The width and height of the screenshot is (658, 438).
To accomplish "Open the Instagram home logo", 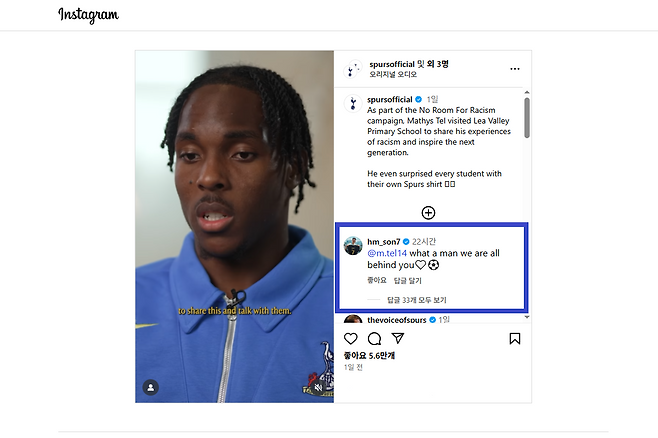I will [x=89, y=15].
